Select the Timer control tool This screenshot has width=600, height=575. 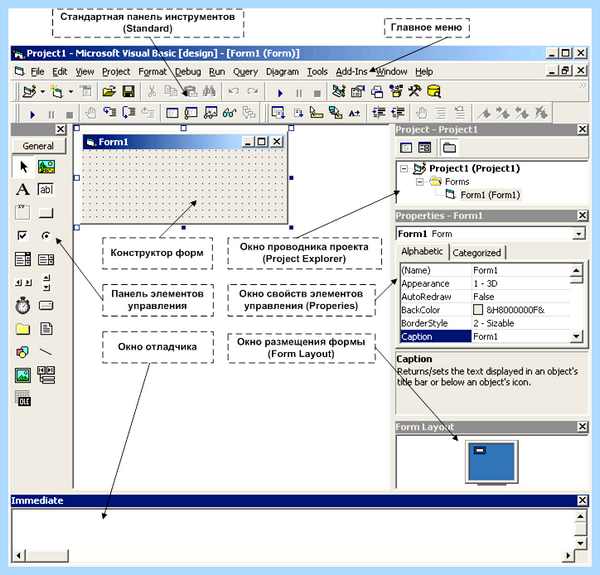[23, 306]
